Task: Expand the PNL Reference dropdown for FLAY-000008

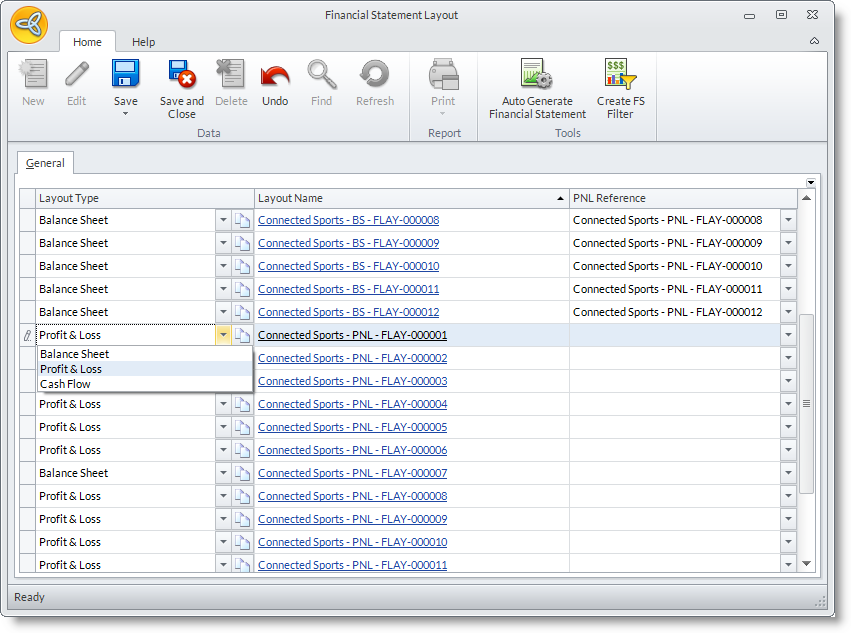Action: tap(788, 220)
